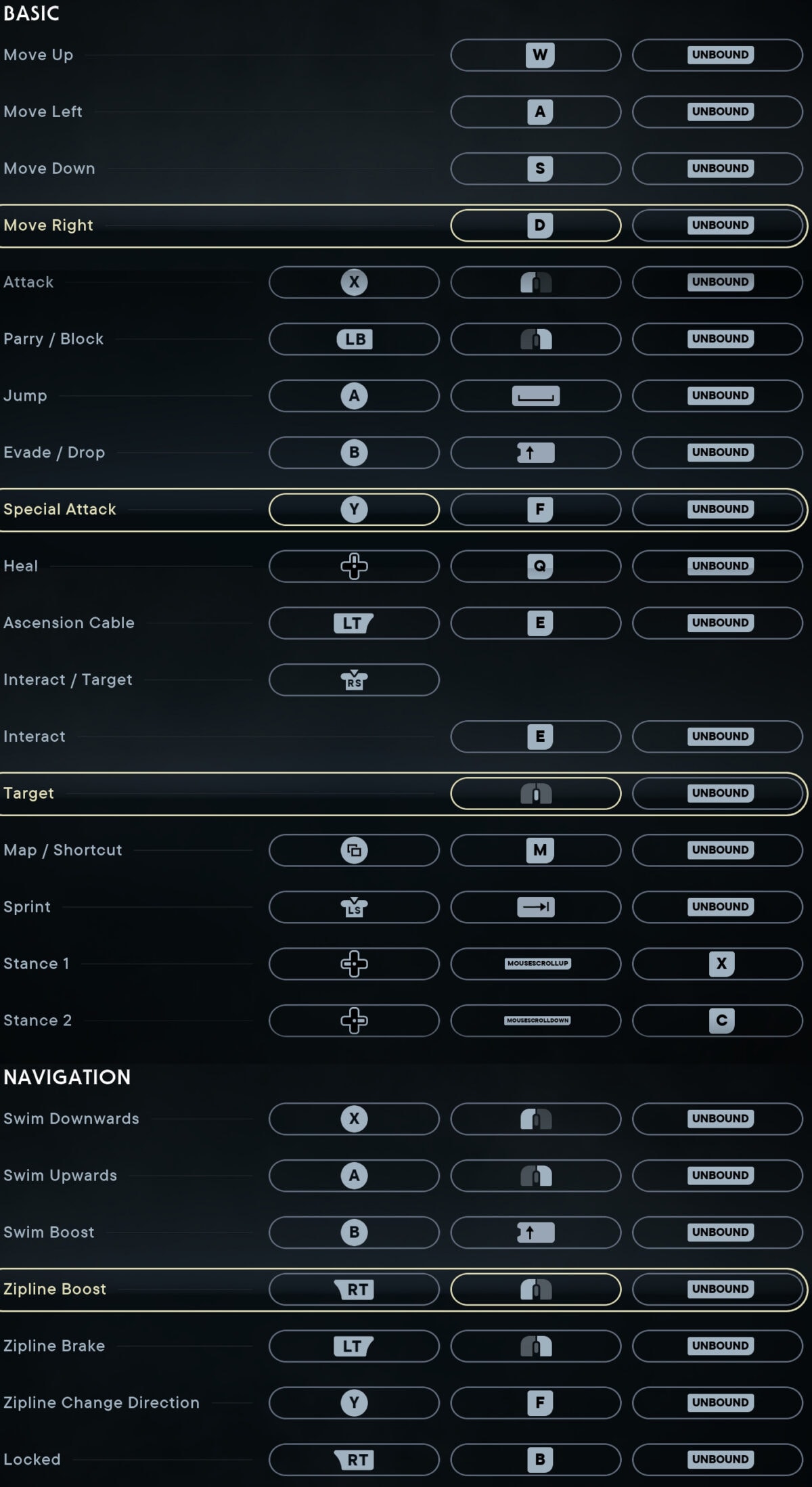The image size is (812, 1487).
Task: Select the F key binding for Zipline Change Direction
Action: tap(535, 1402)
